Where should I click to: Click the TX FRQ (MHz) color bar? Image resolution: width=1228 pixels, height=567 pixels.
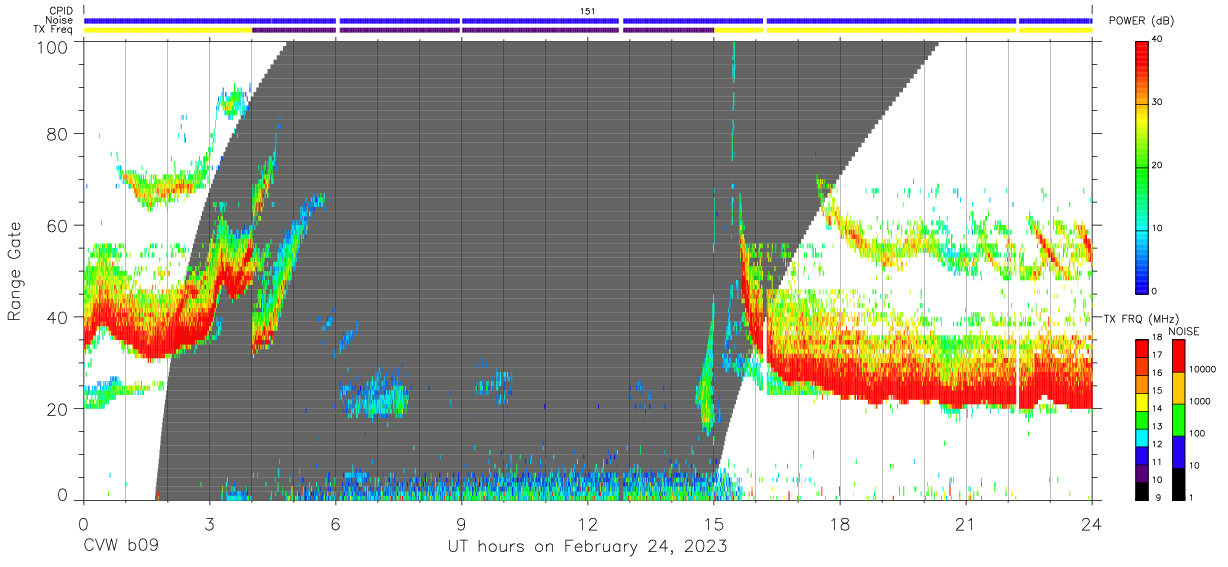pyautogui.click(x=1141, y=419)
